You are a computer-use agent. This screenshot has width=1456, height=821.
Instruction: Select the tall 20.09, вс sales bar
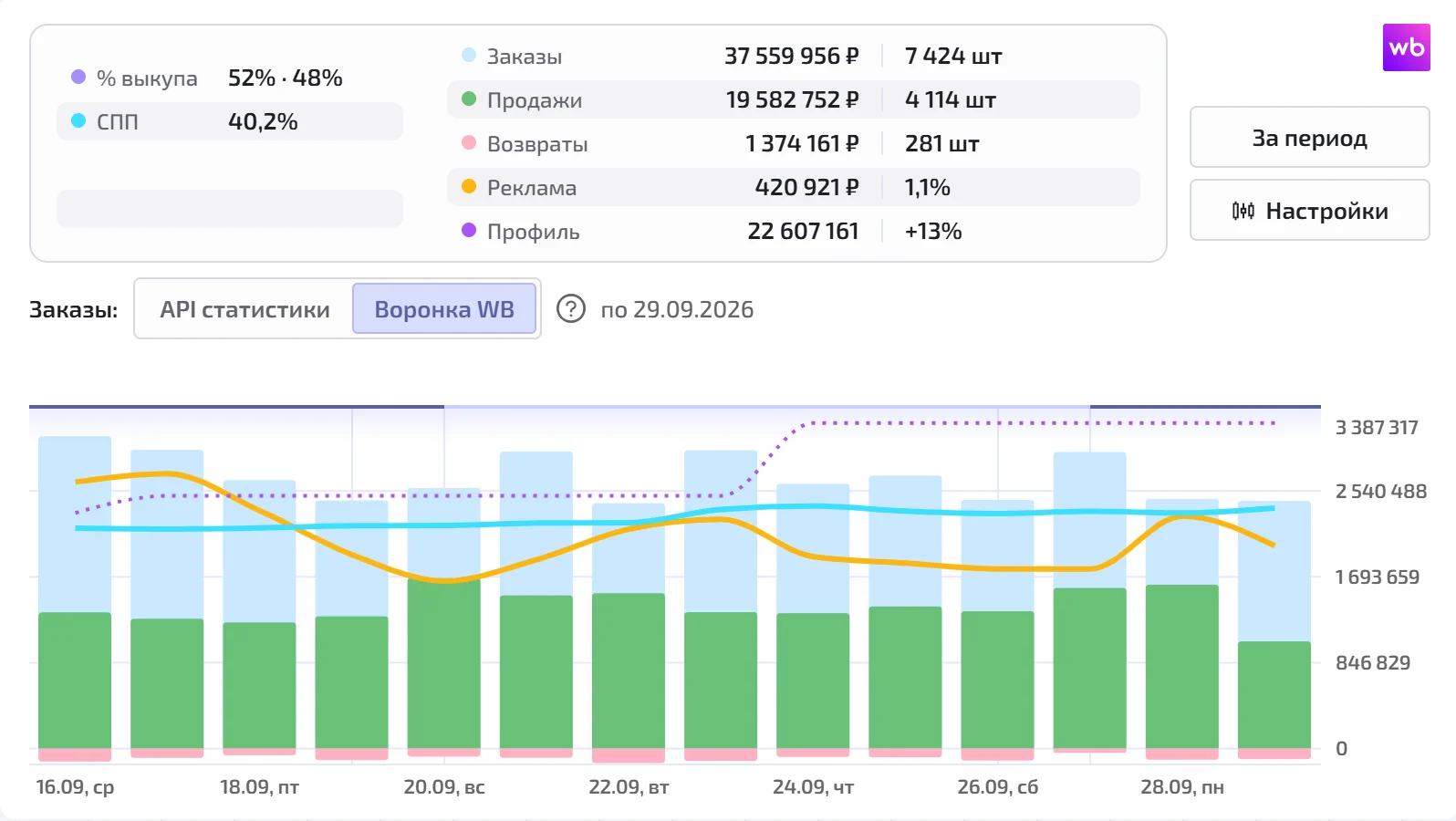pyautogui.click(x=444, y=663)
